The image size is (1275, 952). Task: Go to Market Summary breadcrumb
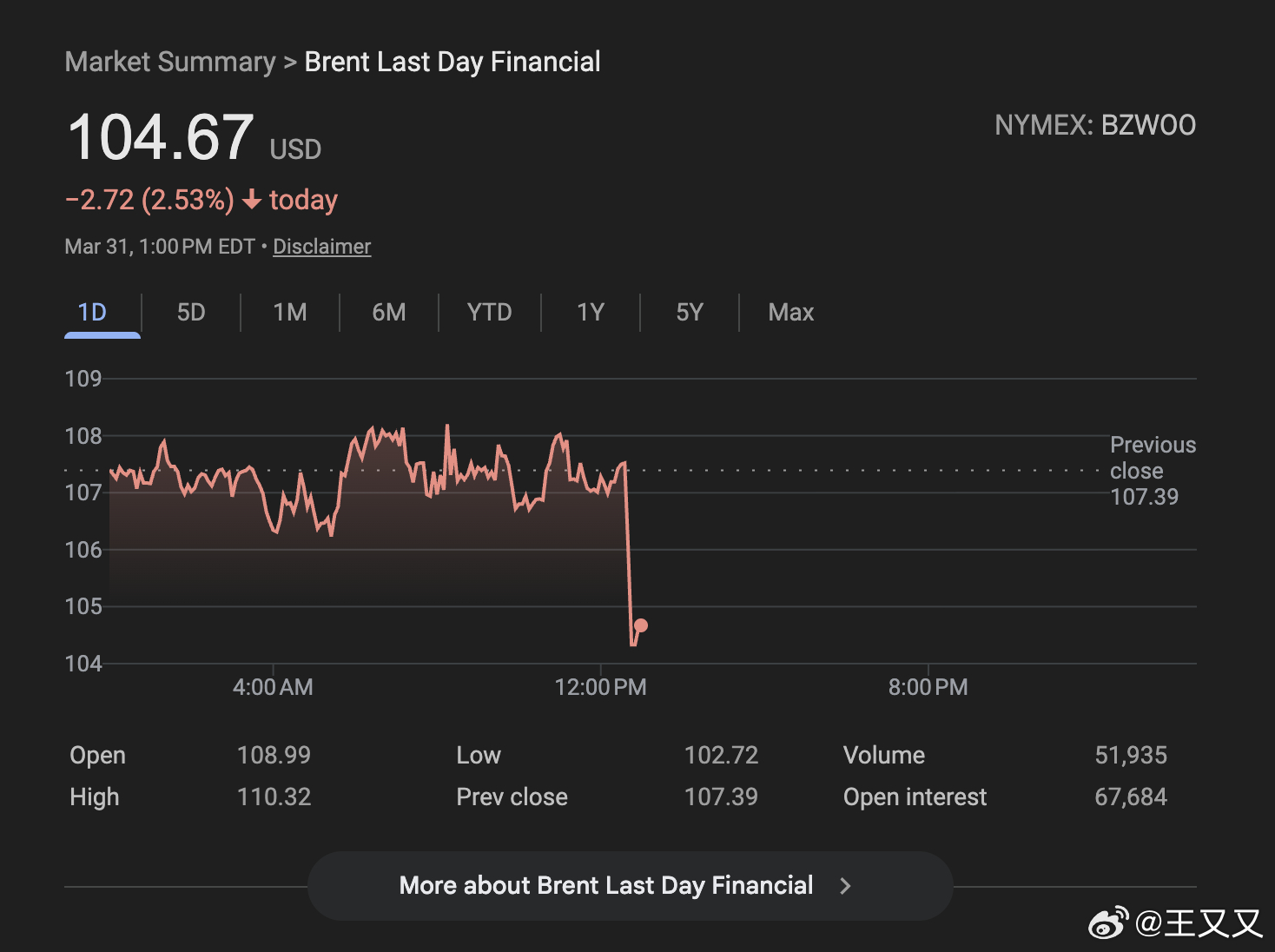[170, 62]
